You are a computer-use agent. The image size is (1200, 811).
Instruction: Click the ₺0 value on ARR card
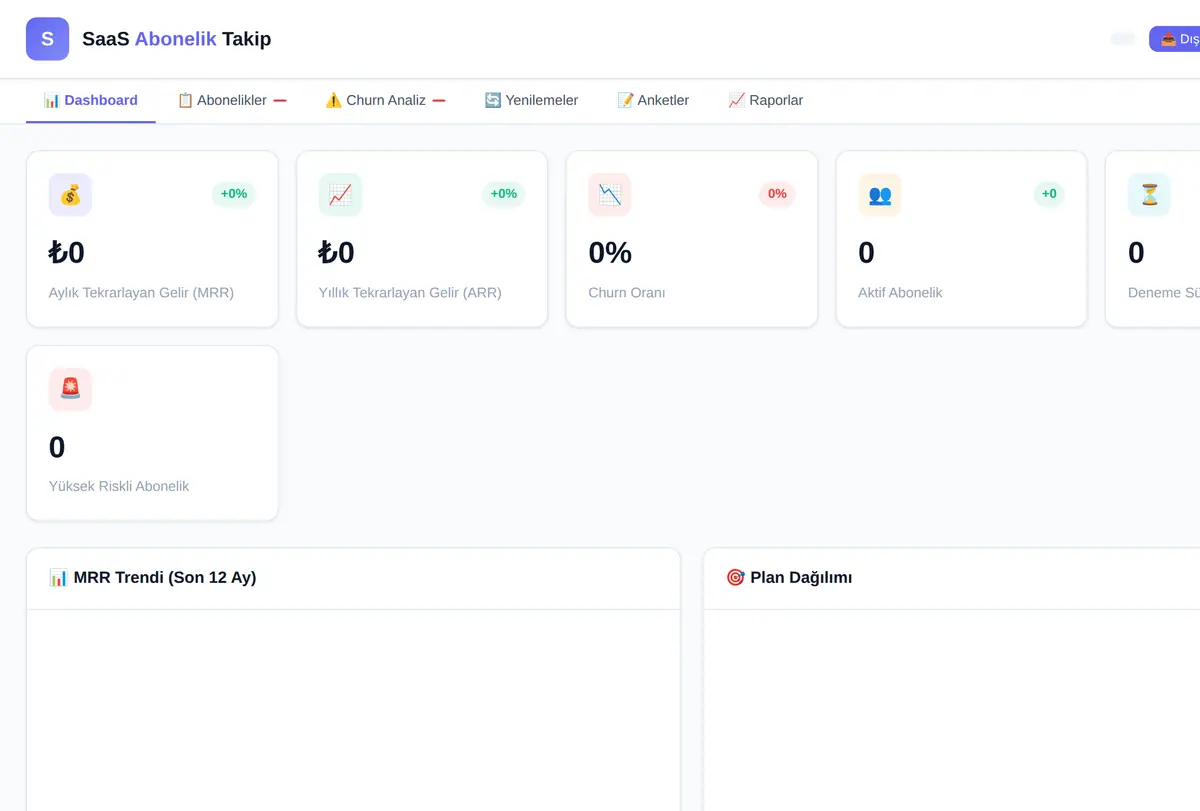point(337,253)
